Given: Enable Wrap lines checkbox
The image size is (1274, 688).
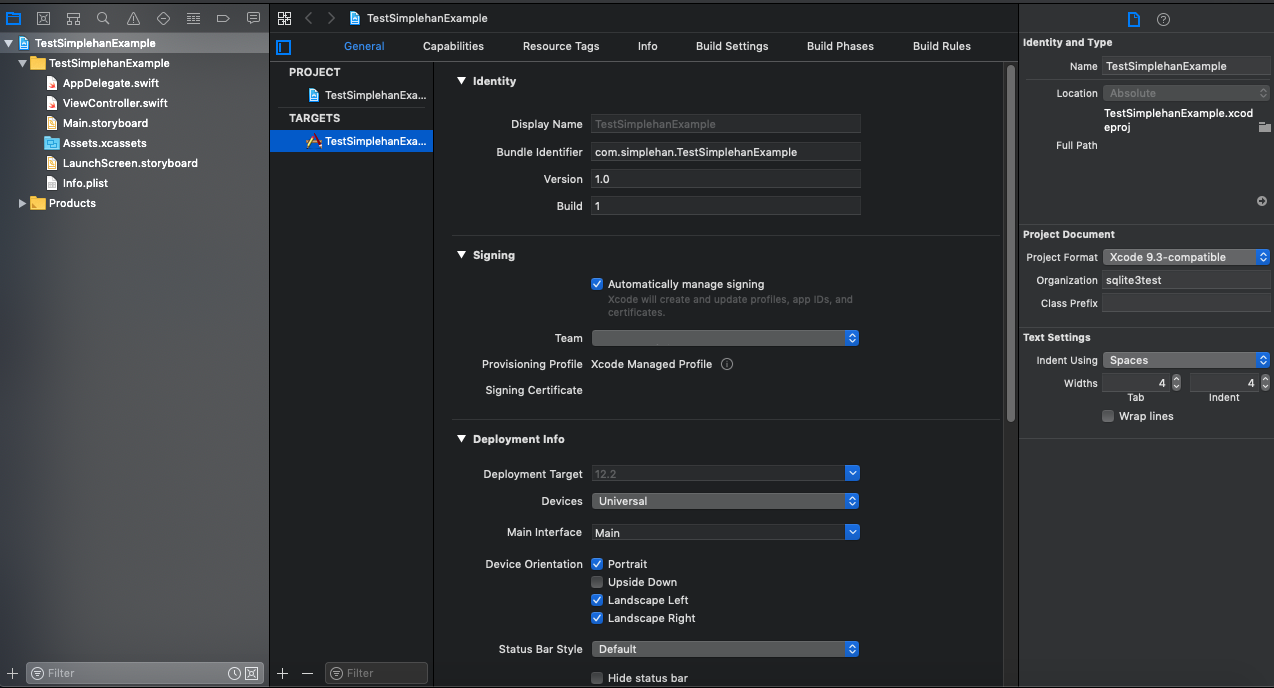Looking at the screenshot, I should (x=1108, y=416).
